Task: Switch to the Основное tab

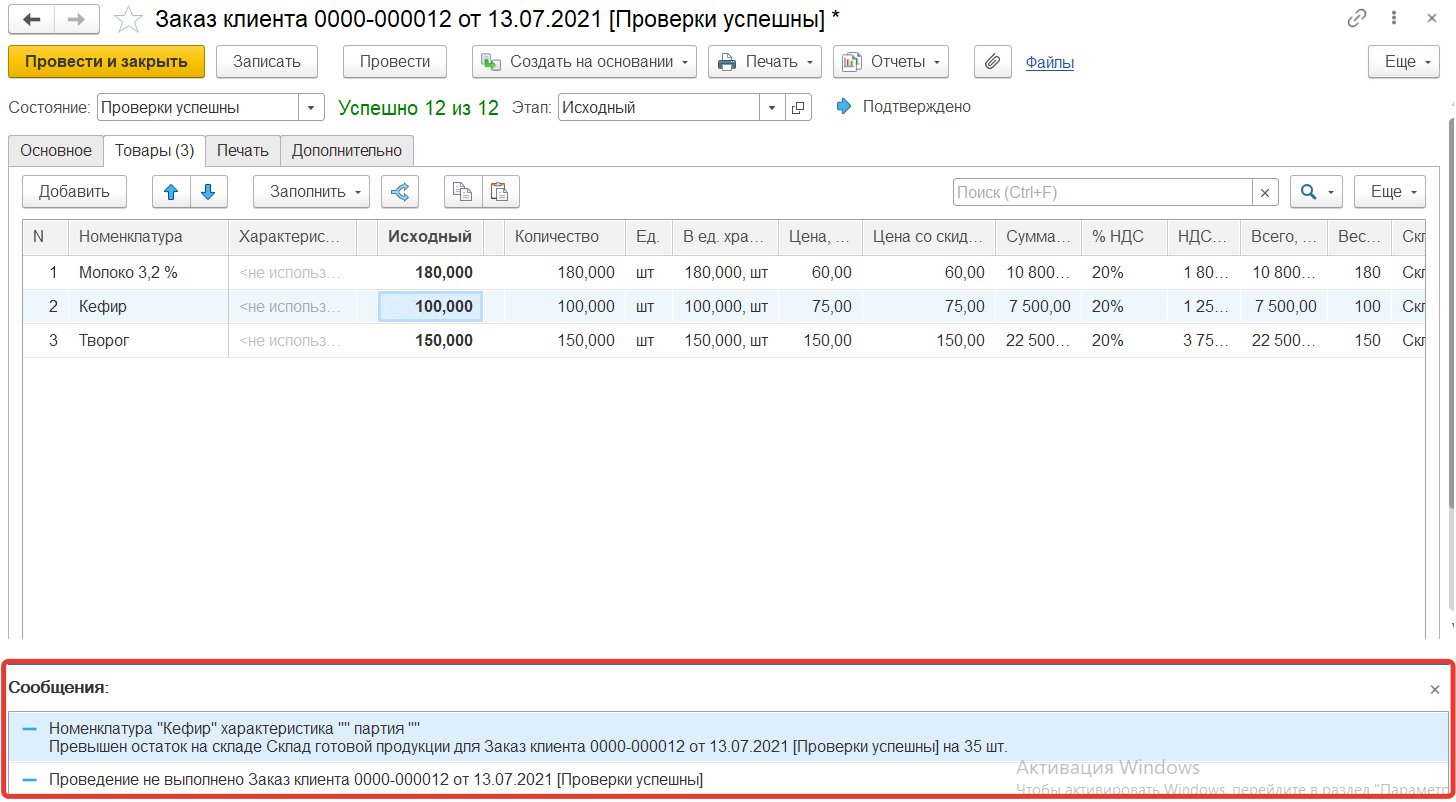Action: click(x=56, y=151)
